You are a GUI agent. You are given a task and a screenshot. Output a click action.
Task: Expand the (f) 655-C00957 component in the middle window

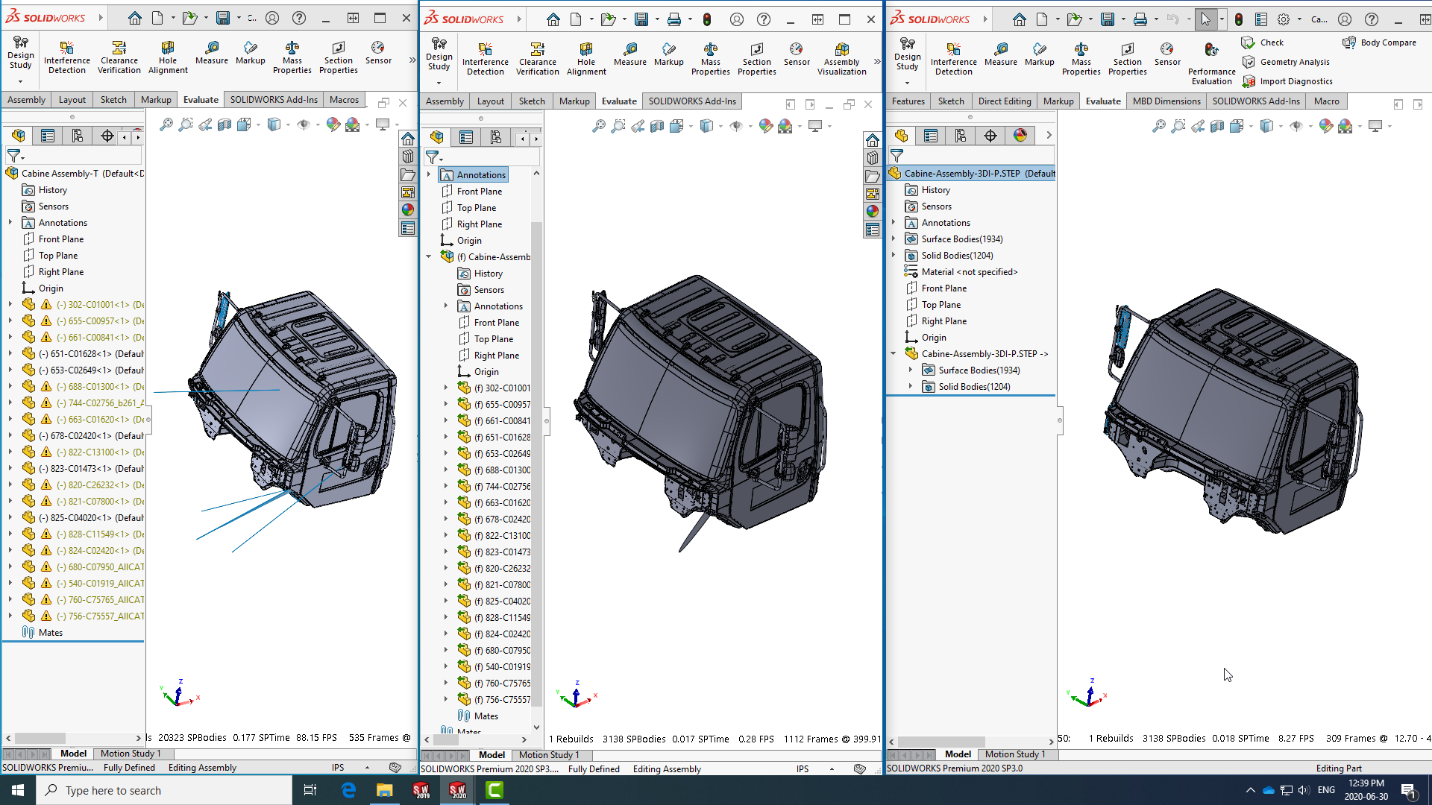pyautogui.click(x=446, y=405)
